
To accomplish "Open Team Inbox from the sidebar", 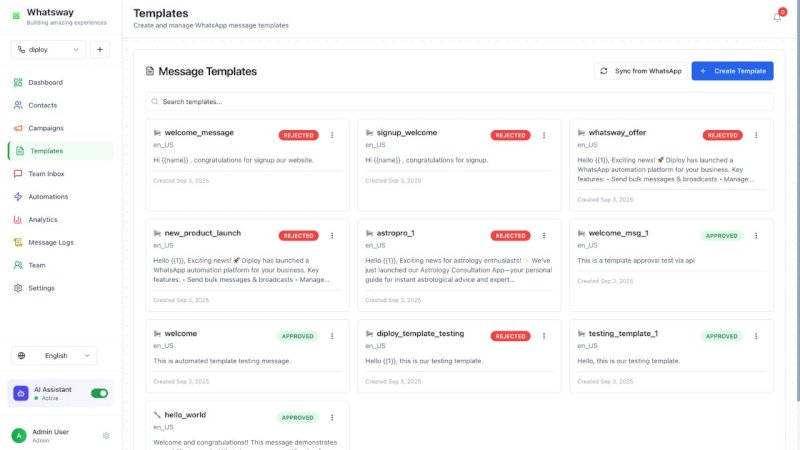I will tap(46, 173).
